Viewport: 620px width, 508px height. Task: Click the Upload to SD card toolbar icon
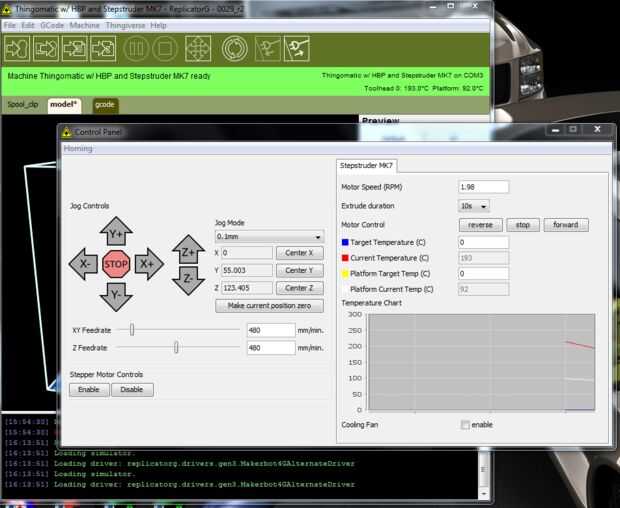[75, 49]
